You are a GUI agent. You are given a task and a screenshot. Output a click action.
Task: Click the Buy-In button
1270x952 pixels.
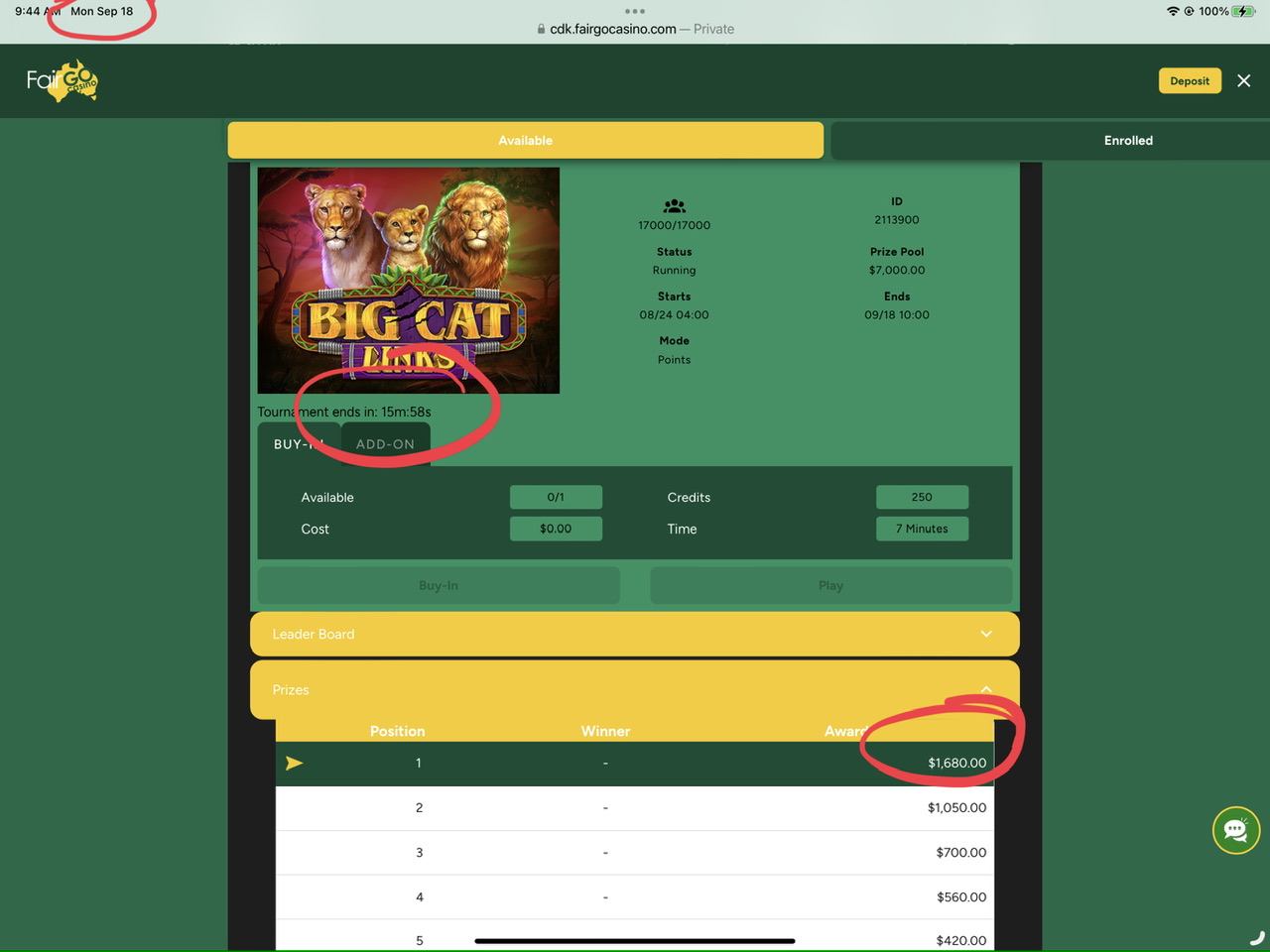(439, 585)
